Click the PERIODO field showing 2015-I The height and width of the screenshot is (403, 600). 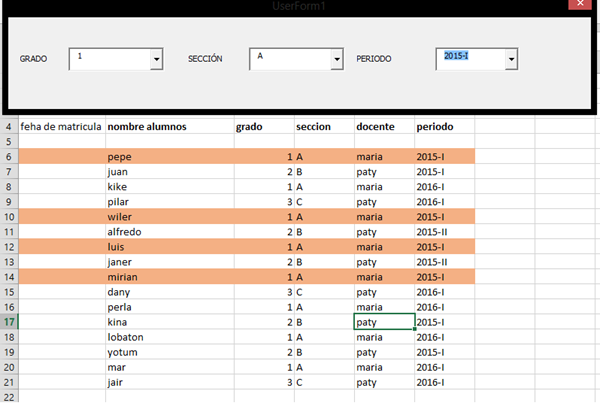point(470,60)
